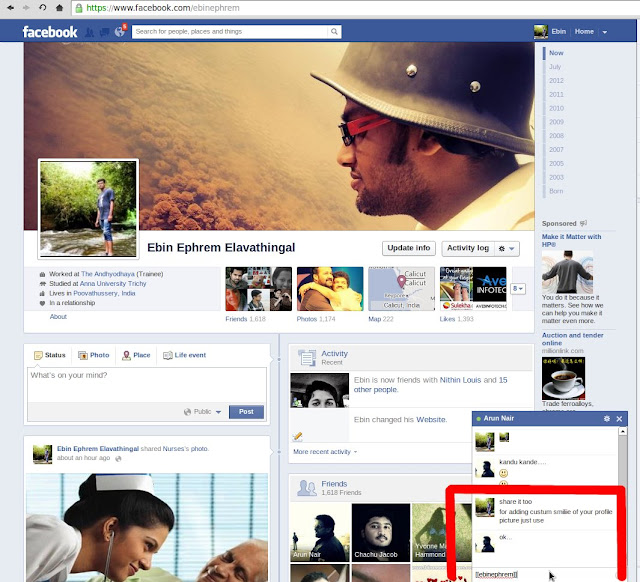640x582 pixels.
Task: Select the Life event tab in composer
Action: pyautogui.click(x=184, y=355)
